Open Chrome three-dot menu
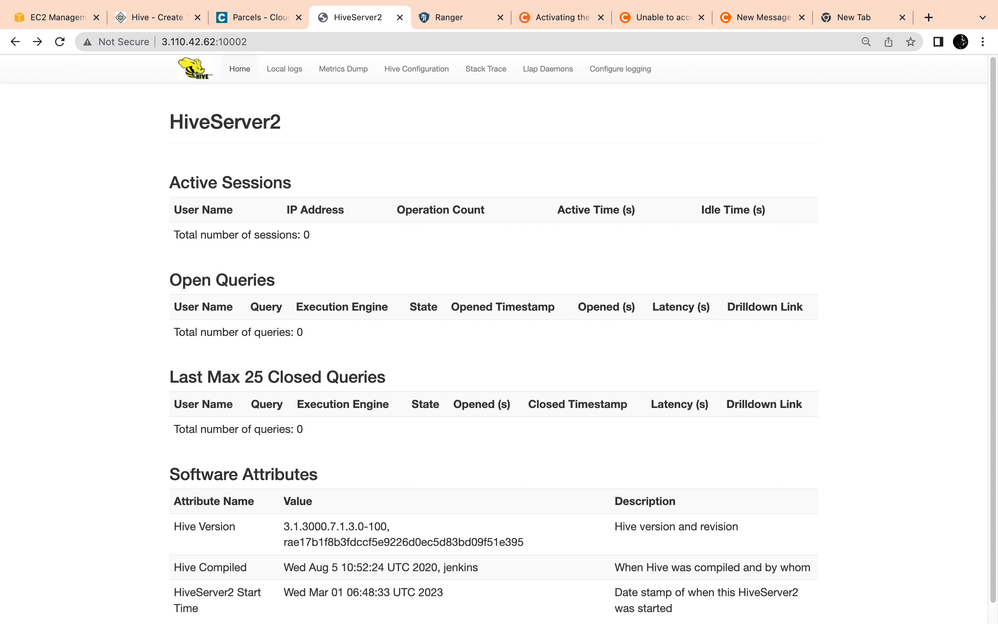 [x=983, y=41]
